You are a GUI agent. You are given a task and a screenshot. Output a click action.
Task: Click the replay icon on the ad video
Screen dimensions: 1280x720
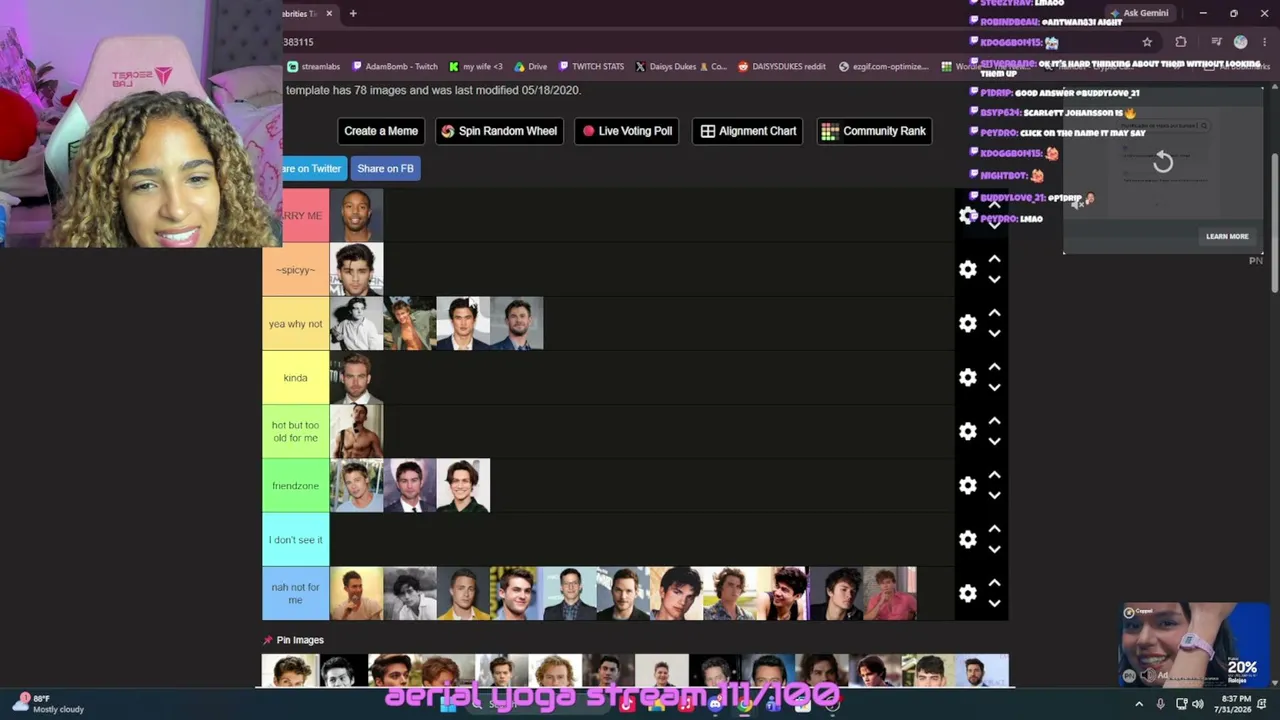point(1163,162)
